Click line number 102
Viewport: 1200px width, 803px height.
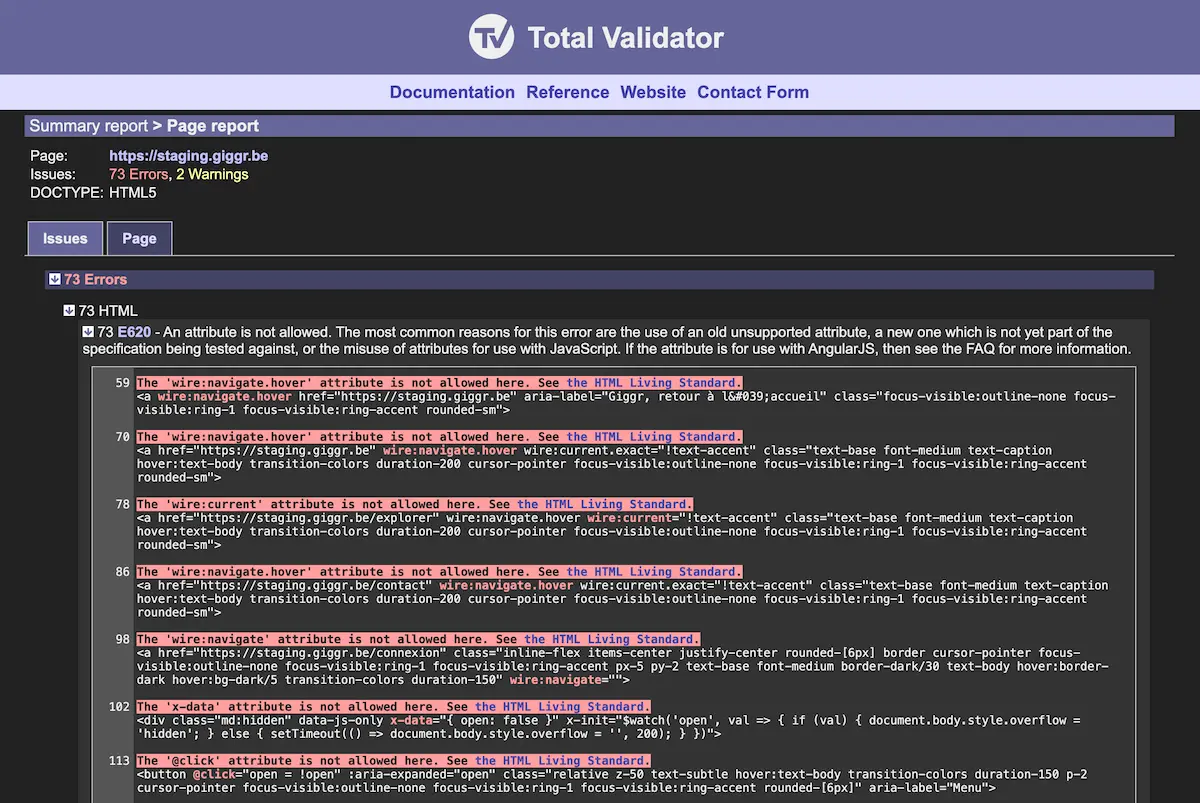[119, 707]
